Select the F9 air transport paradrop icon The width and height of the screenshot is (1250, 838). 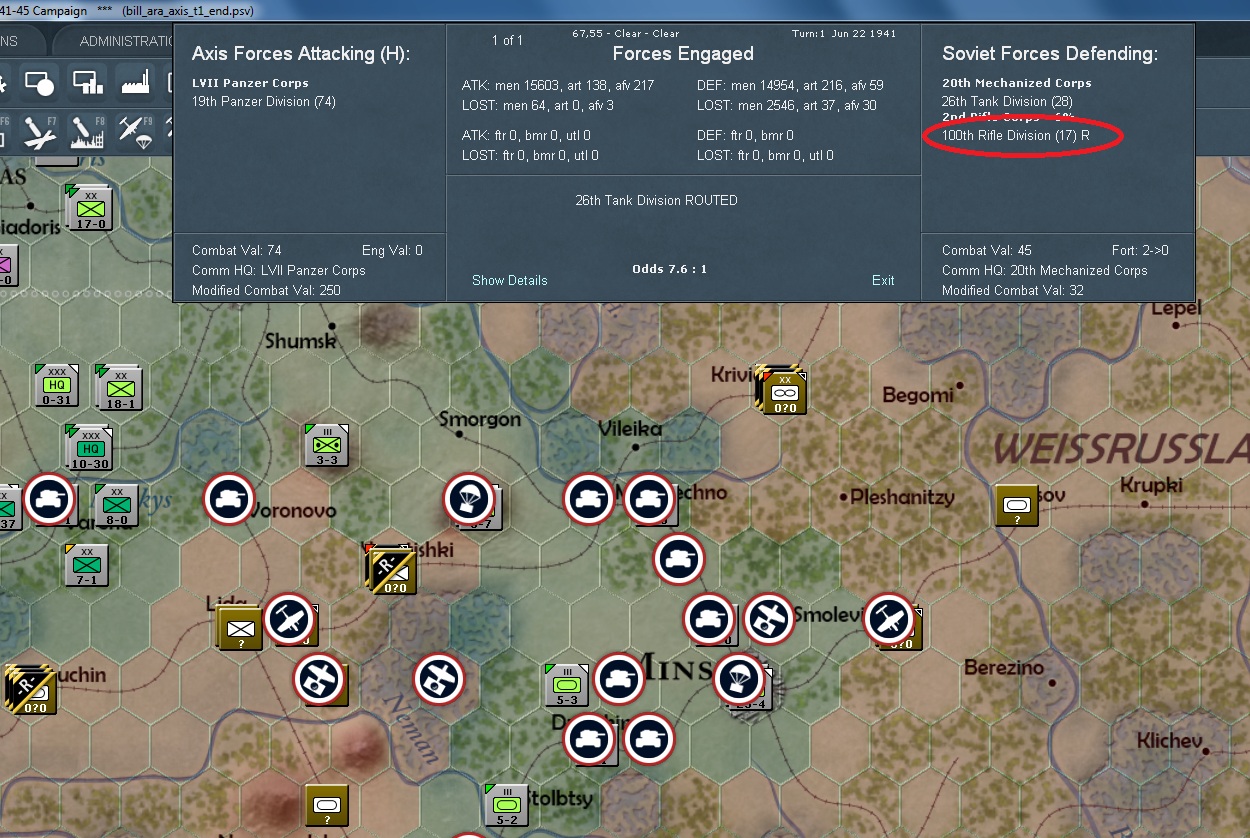(x=134, y=131)
